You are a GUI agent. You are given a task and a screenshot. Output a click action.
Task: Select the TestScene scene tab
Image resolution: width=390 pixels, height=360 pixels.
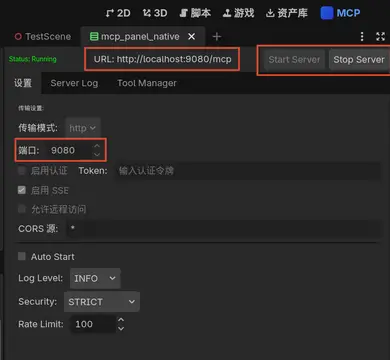[x=43, y=36]
